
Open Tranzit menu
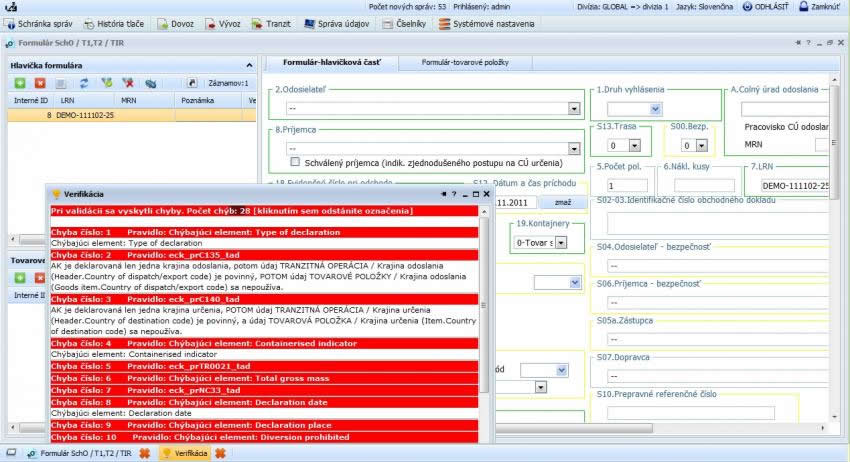tap(271, 24)
